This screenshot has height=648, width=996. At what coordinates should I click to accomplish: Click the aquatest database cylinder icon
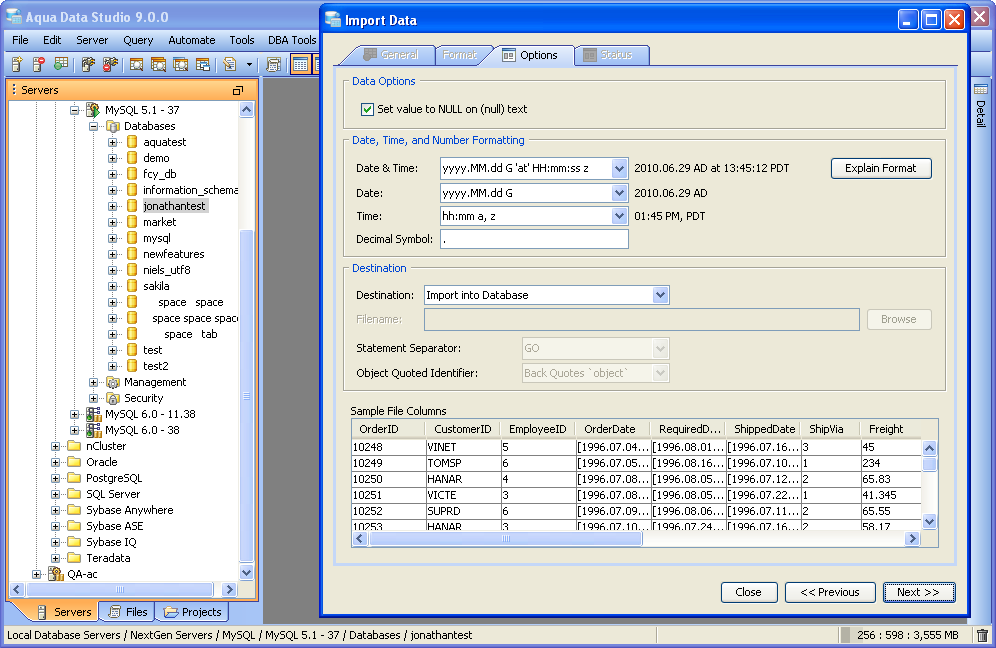pyautogui.click(x=132, y=142)
